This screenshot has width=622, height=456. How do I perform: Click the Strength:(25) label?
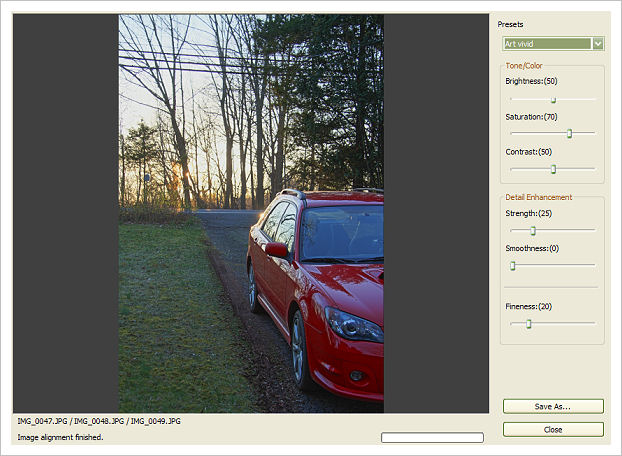[528, 213]
